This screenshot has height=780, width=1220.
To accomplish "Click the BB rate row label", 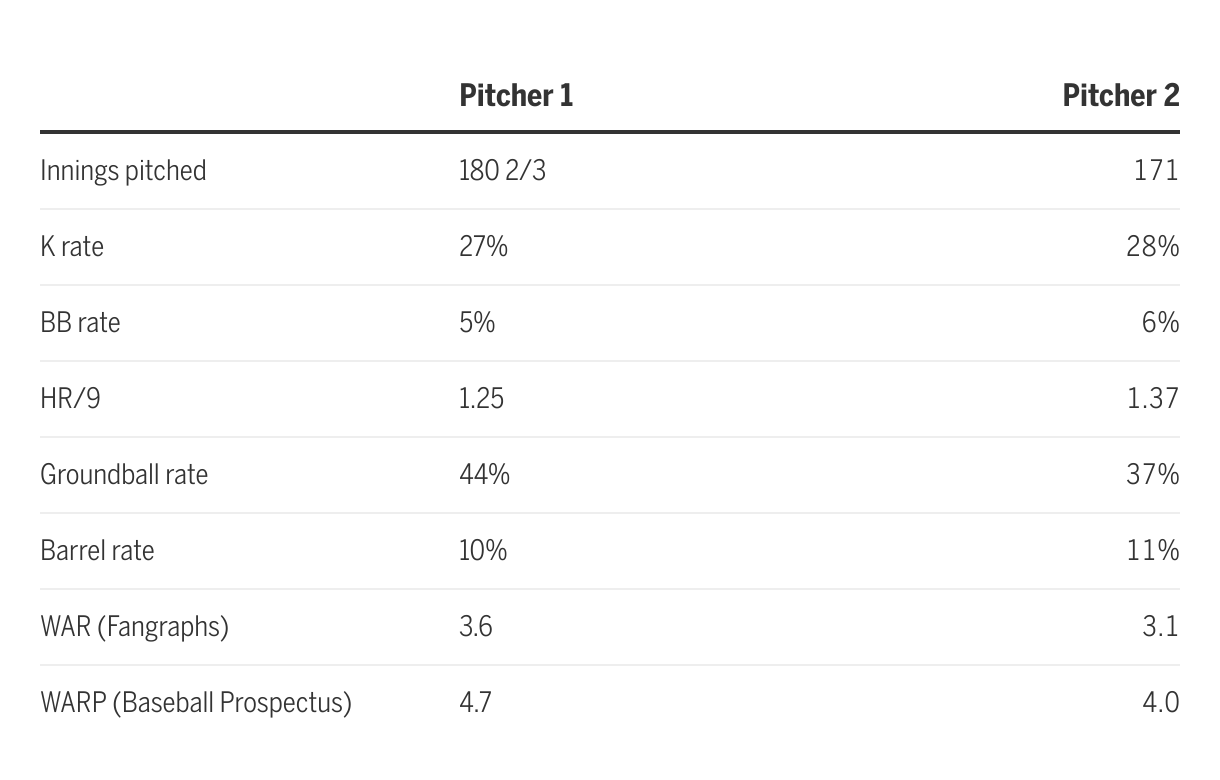I will click(x=80, y=323).
